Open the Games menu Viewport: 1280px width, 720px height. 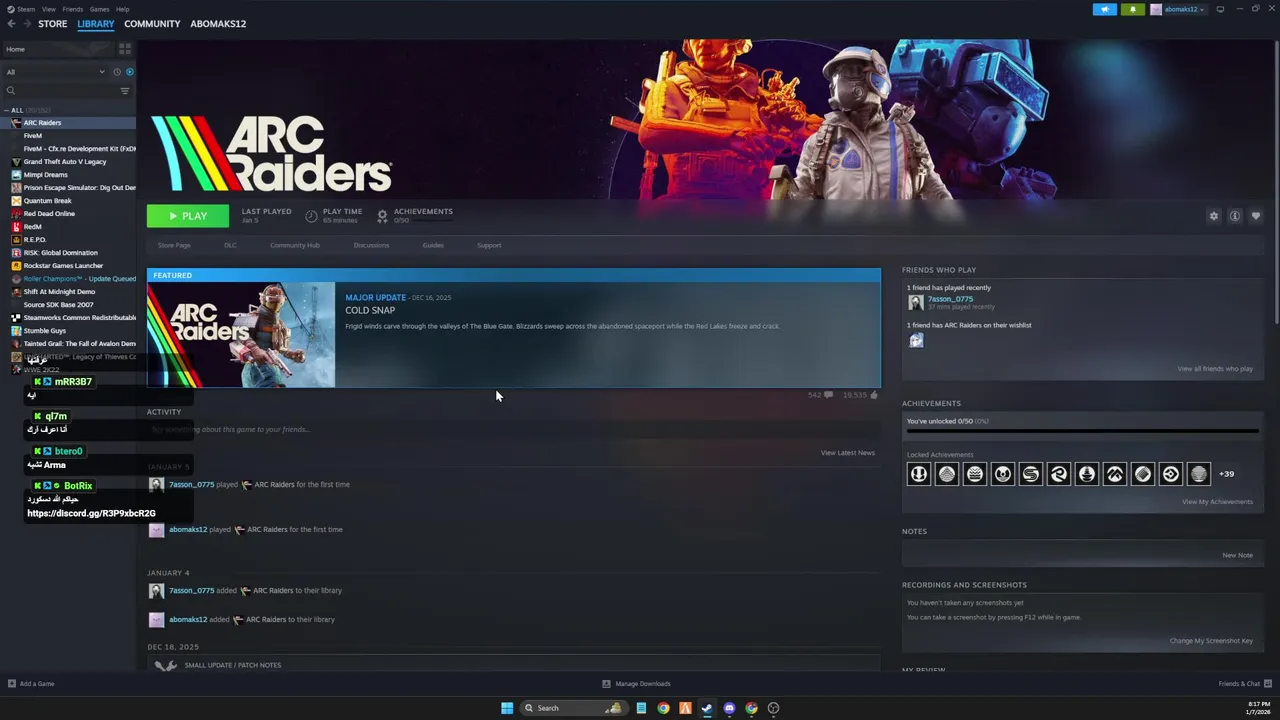point(99,9)
